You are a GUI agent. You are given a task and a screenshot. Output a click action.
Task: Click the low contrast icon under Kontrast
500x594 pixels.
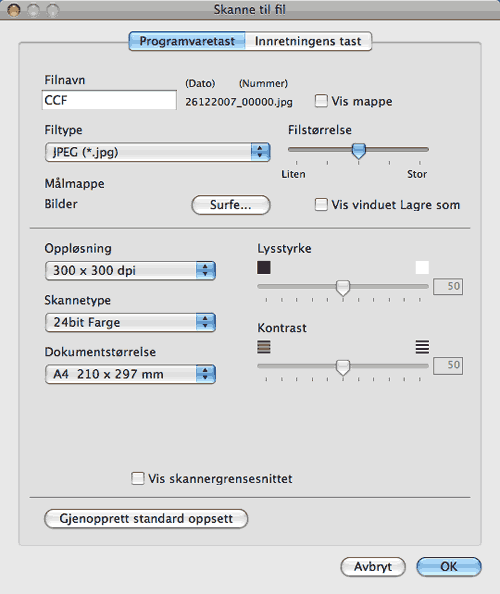click(264, 347)
